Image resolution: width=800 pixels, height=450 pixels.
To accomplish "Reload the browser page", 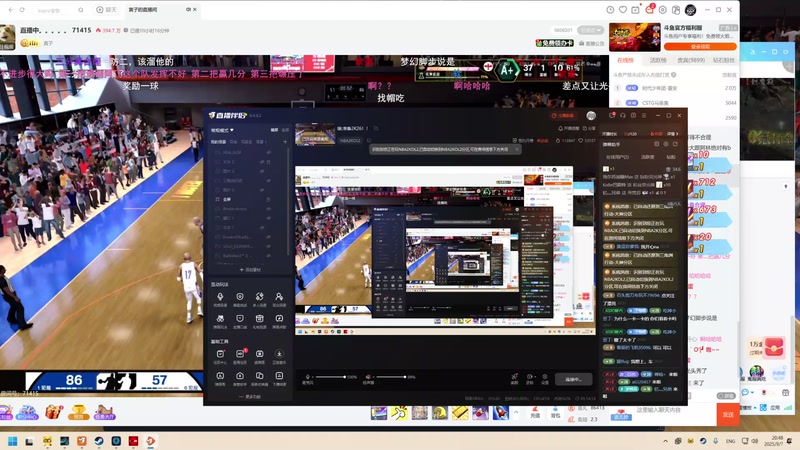I will tap(22, 10).
